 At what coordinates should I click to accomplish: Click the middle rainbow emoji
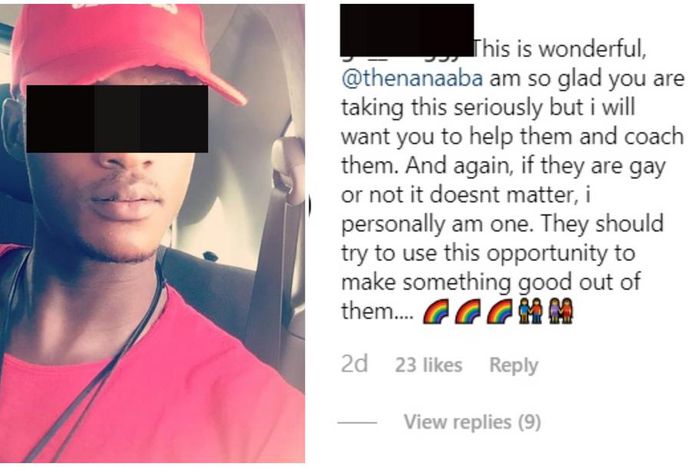point(467,311)
